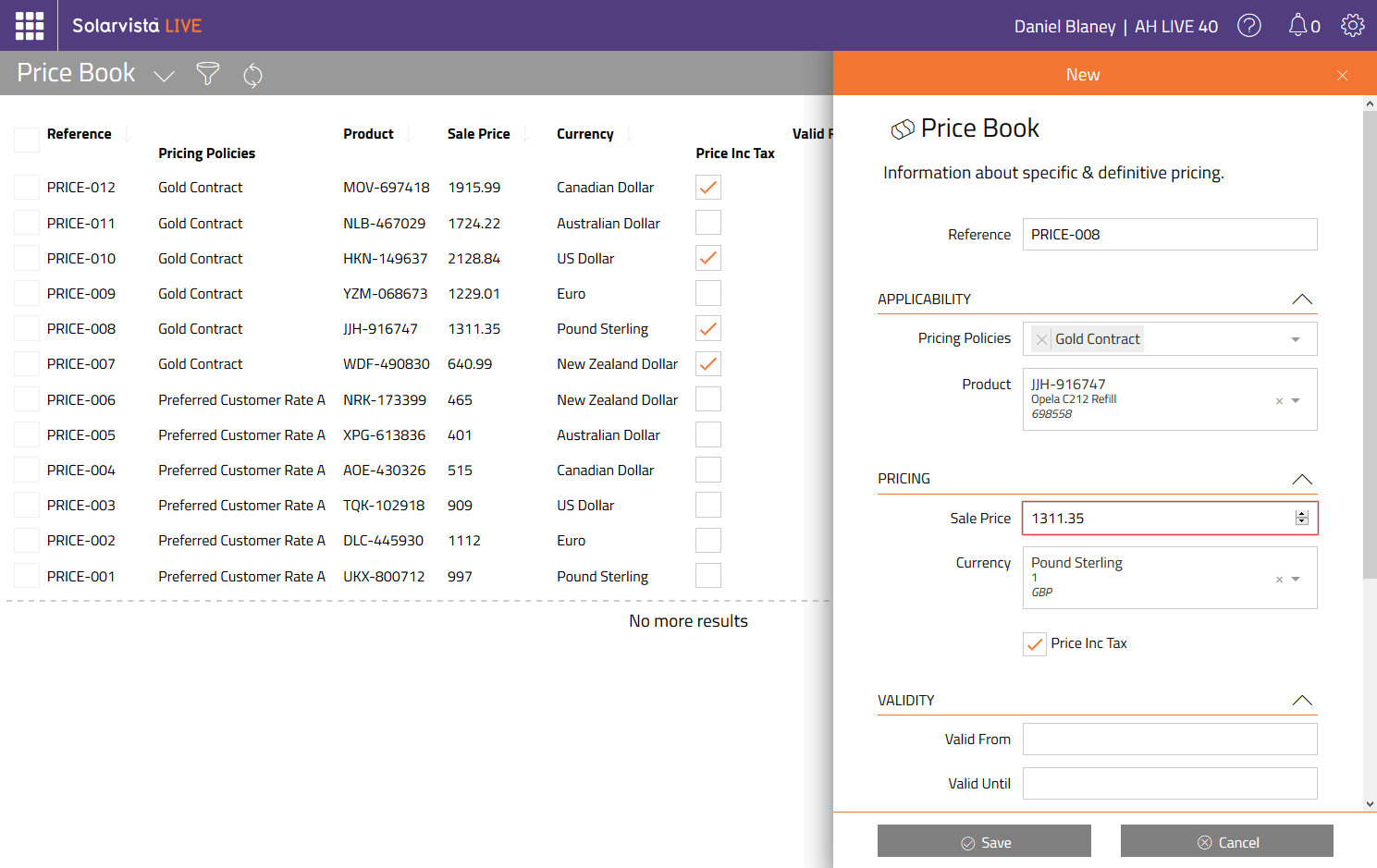
Task: Close the New panel with X
Action: coord(1342,75)
